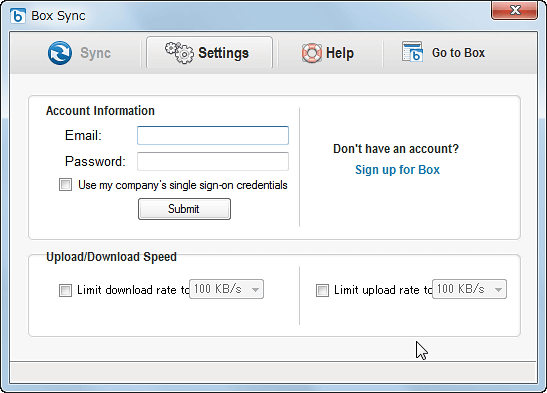The image size is (547, 393).
Task: Submit the account information
Action: pyautogui.click(x=184, y=209)
